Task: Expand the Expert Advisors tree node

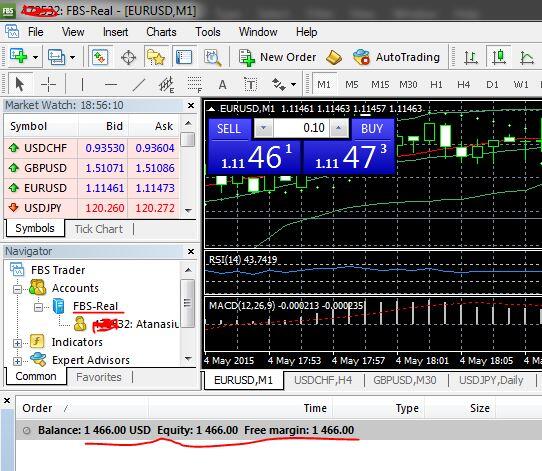Action: click(17, 361)
